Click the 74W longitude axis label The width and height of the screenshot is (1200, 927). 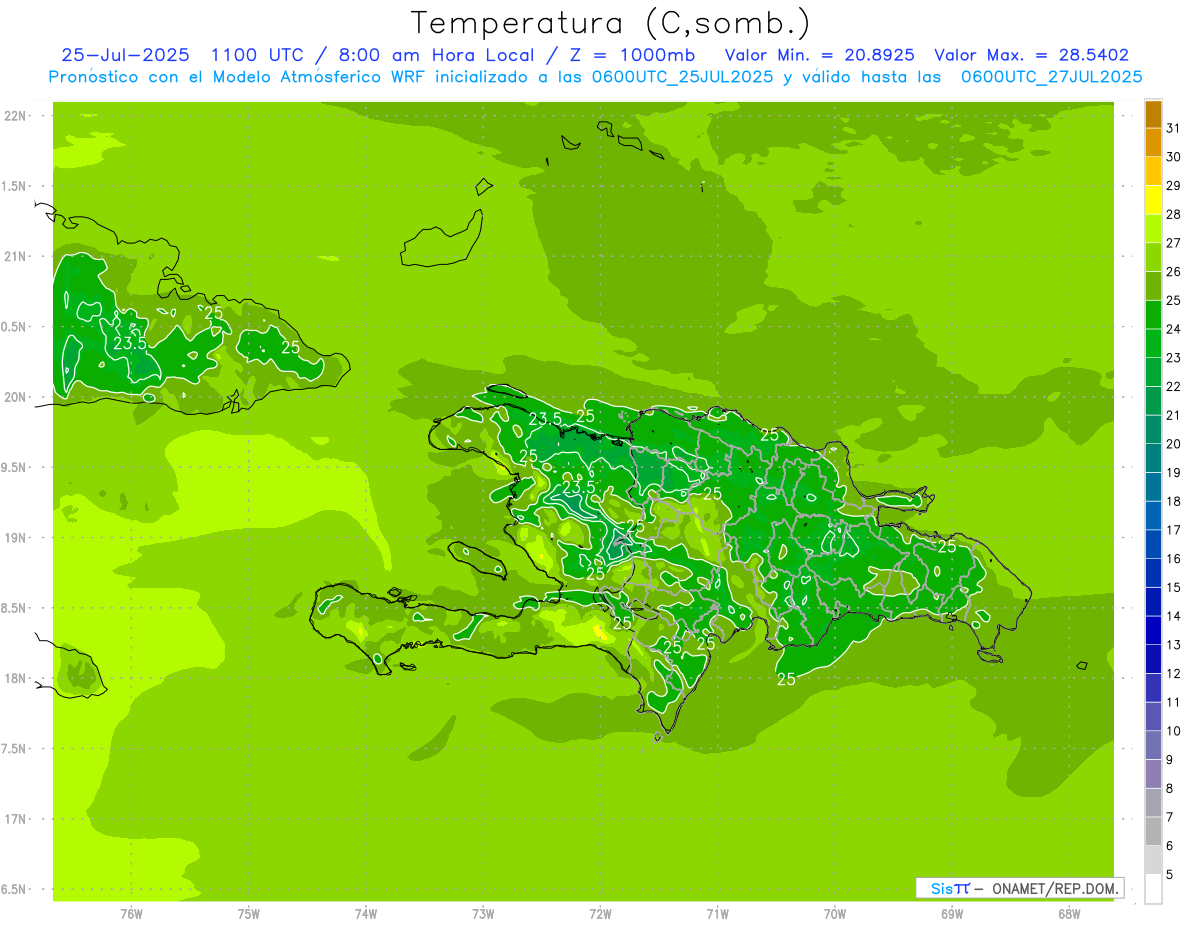[365, 914]
